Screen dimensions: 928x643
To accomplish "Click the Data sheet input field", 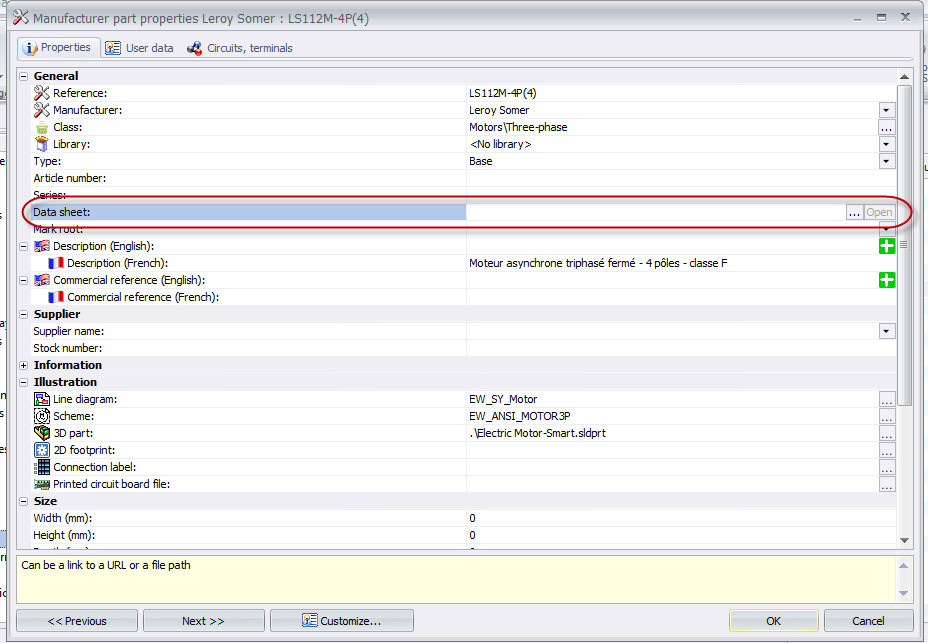I will point(656,213).
